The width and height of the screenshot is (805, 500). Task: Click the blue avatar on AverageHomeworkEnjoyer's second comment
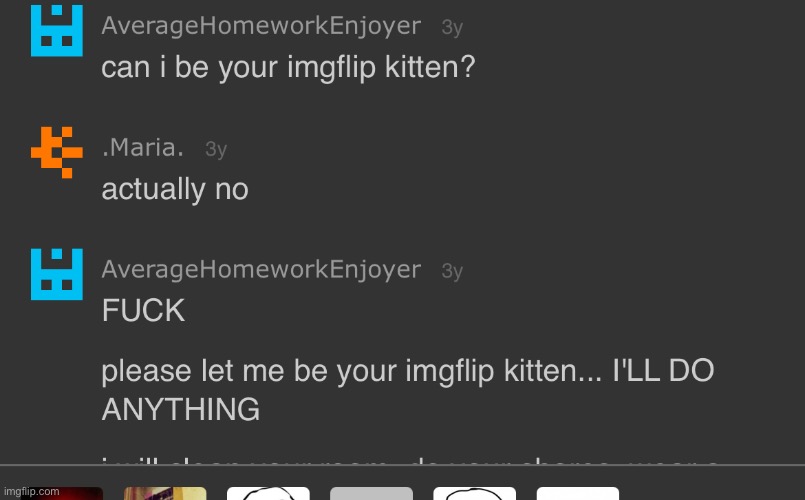56,274
